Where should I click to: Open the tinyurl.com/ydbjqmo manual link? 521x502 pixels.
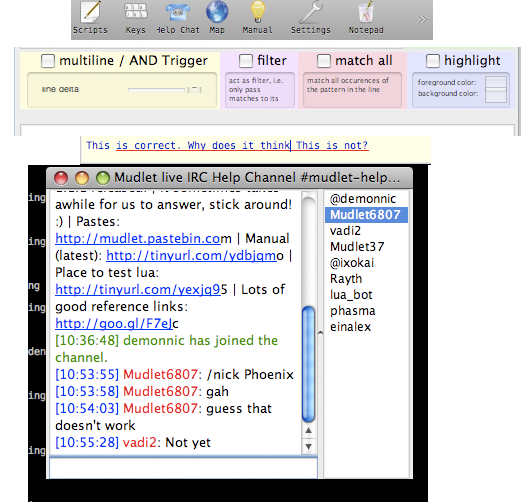pyautogui.click(x=191, y=256)
